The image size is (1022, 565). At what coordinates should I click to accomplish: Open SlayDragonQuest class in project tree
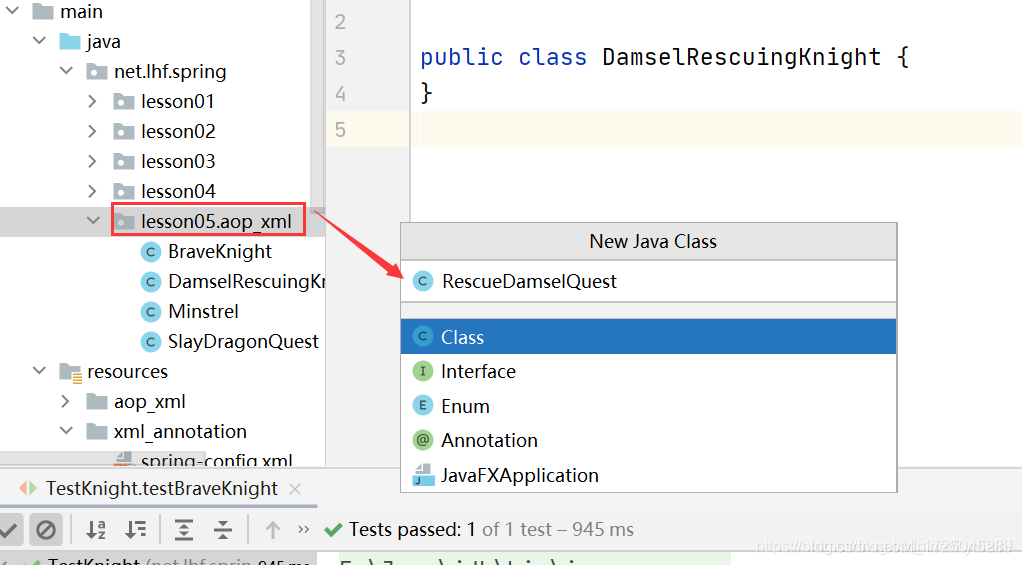click(243, 341)
